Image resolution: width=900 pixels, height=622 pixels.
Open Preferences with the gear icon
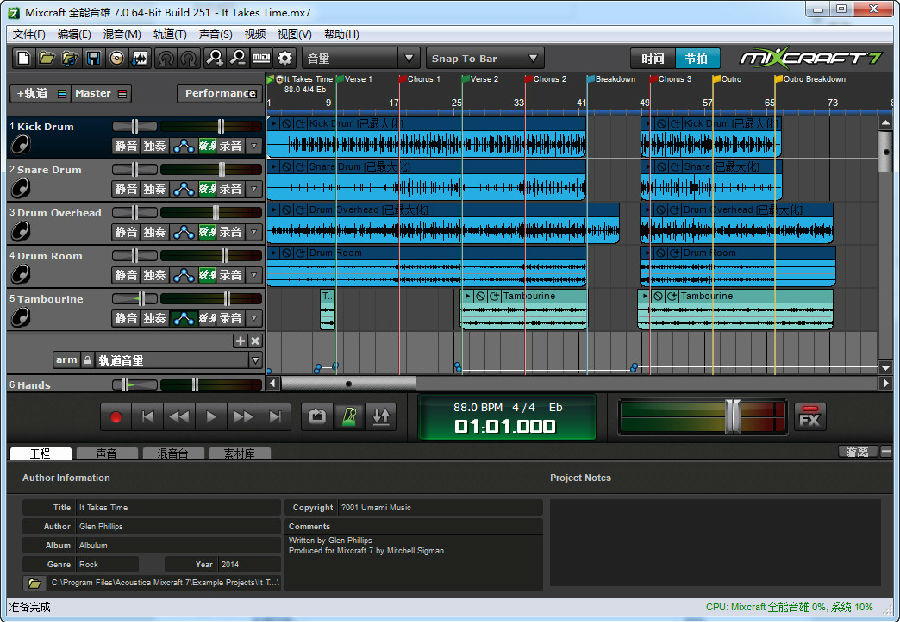(286, 58)
